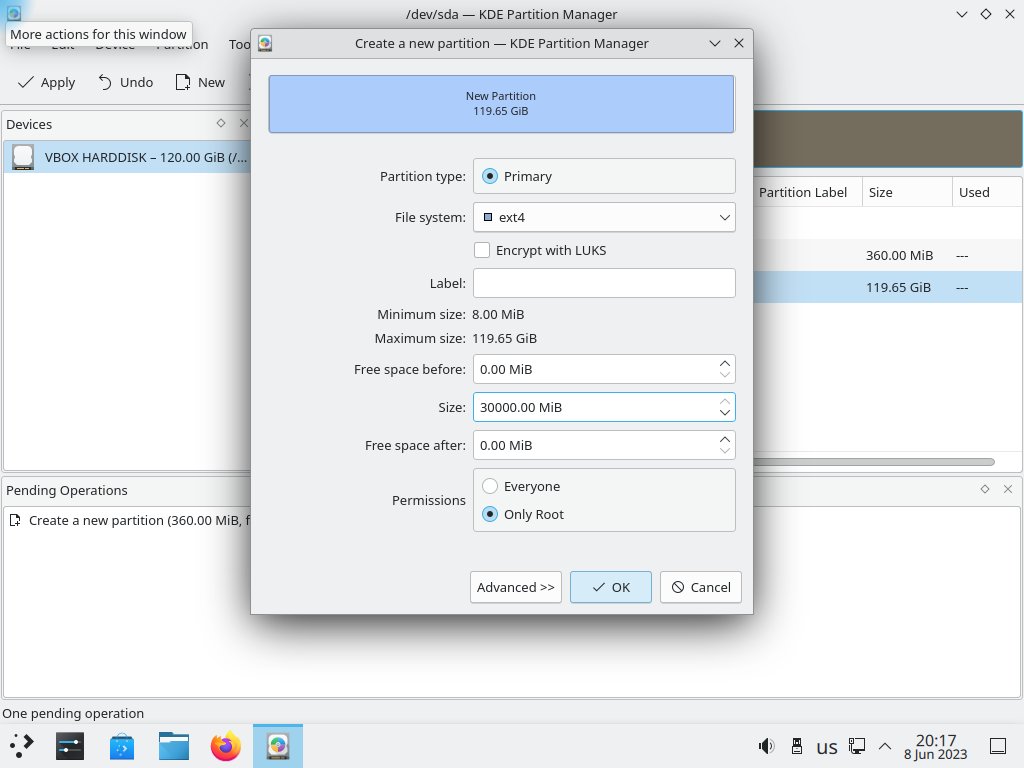Close the Devices panel

pyautogui.click(x=244, y=123)
